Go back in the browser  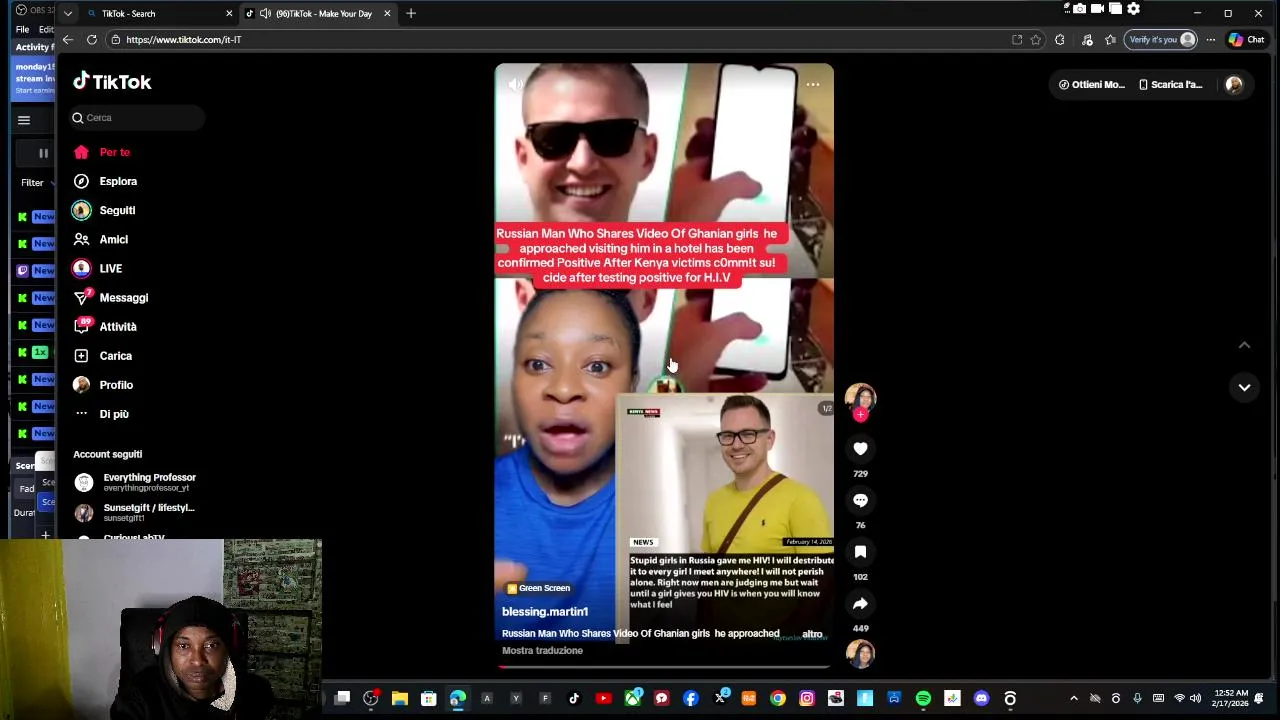(x=67, y=40)
